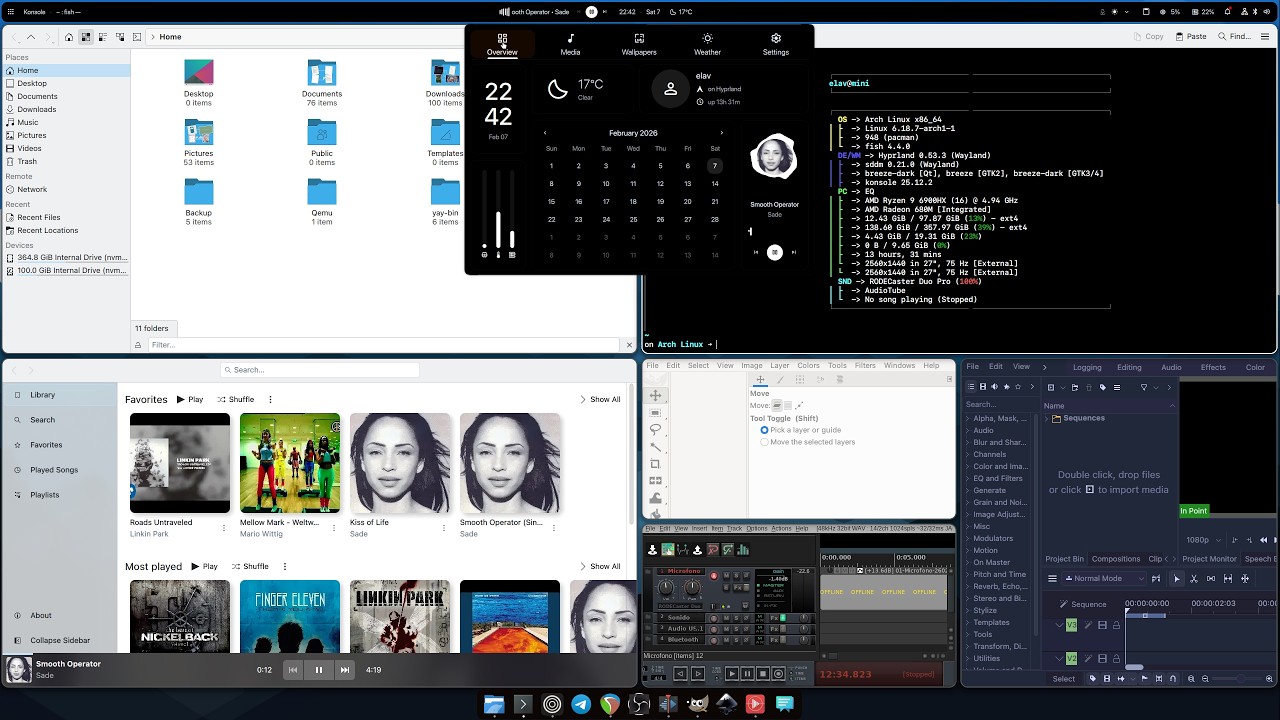Click the Record button in REAPER transport
Screen dimensions: 1280x720
tap(778, 674)
